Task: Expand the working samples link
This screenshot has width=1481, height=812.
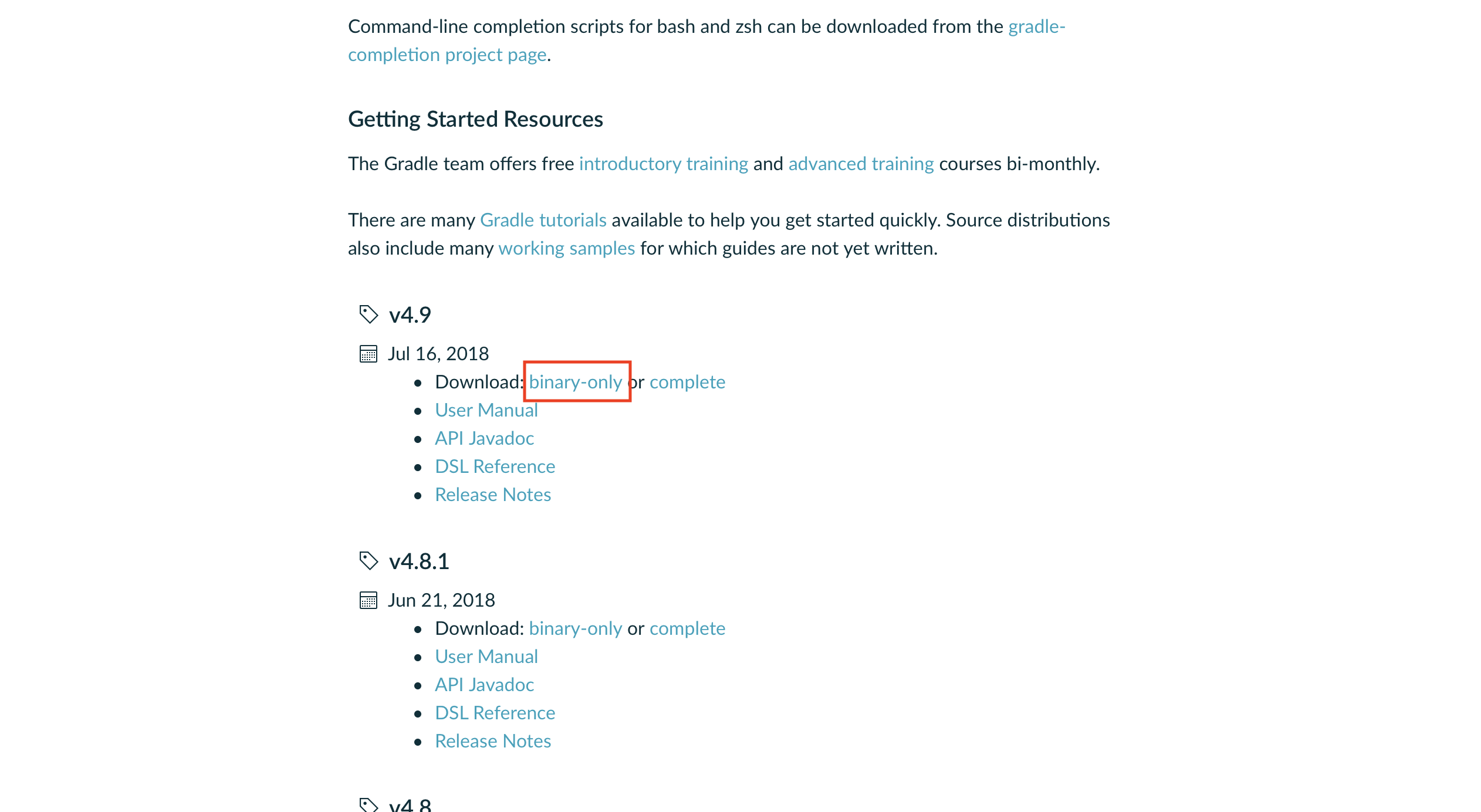Action: [566, 248]
